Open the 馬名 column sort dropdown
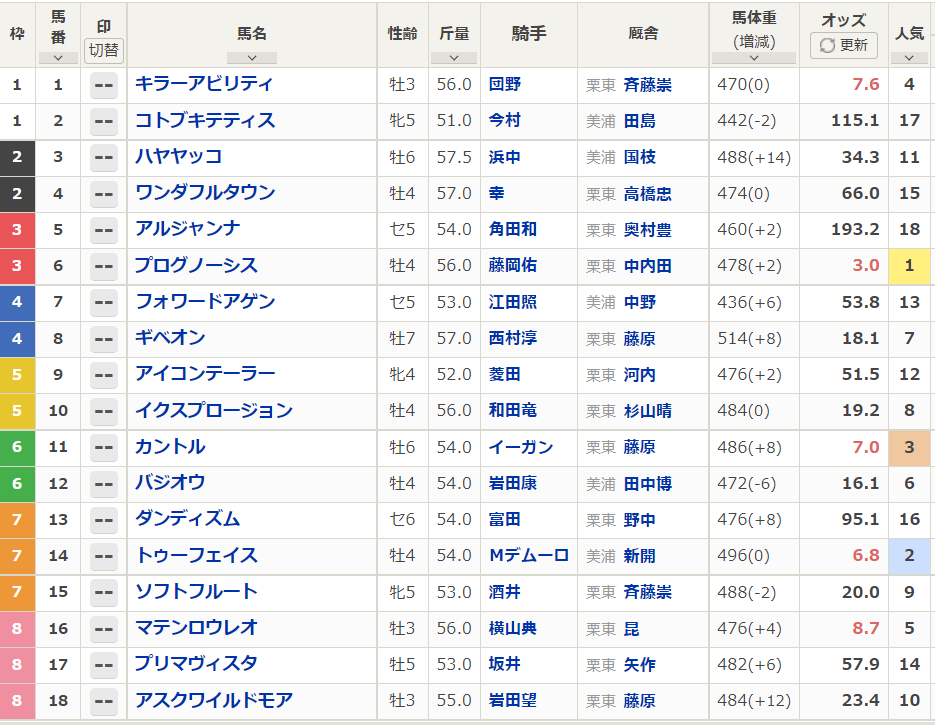 click(252, 58)
